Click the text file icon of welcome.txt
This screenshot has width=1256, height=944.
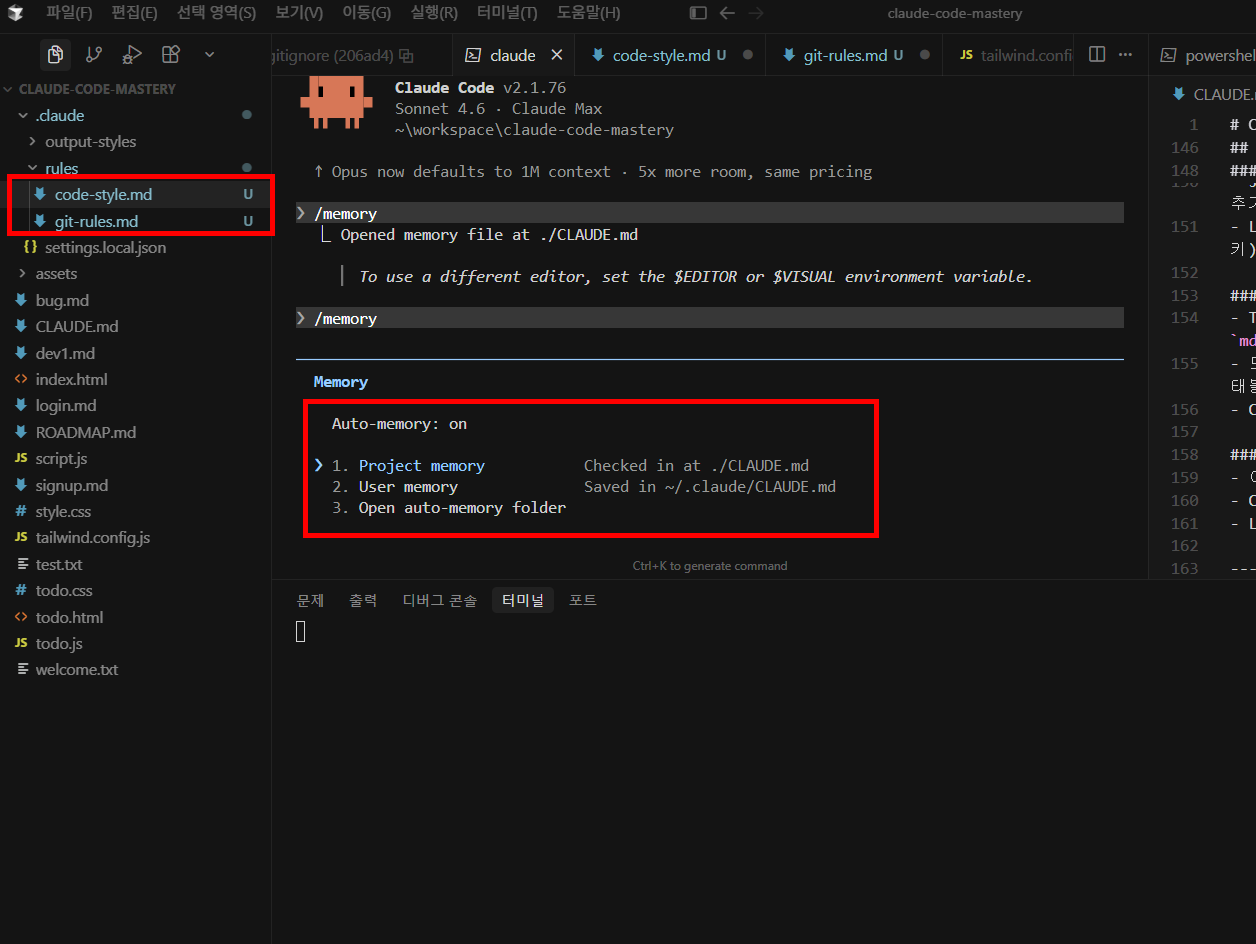click(x=20, y=669)
